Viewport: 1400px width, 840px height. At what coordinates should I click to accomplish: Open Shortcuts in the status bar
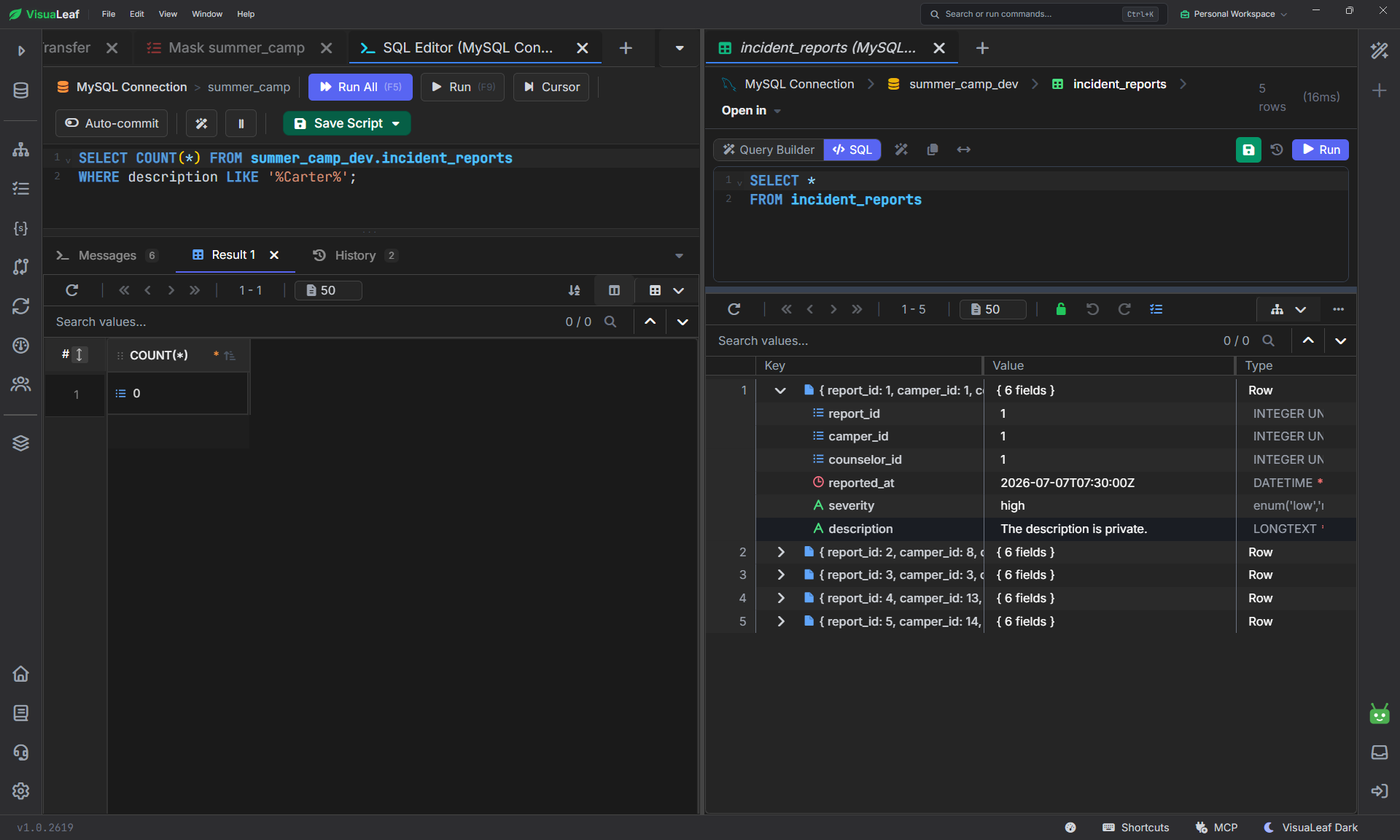click(x=1136, y=828)
